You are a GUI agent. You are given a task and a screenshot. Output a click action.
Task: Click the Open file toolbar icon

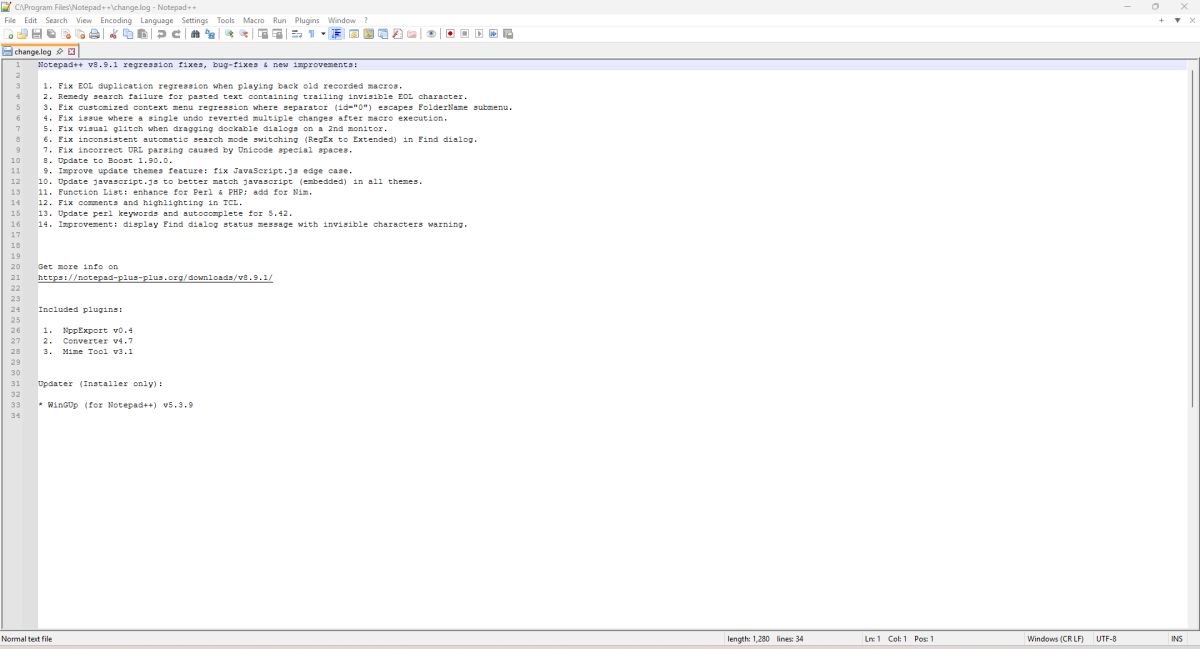pos(22,33)
